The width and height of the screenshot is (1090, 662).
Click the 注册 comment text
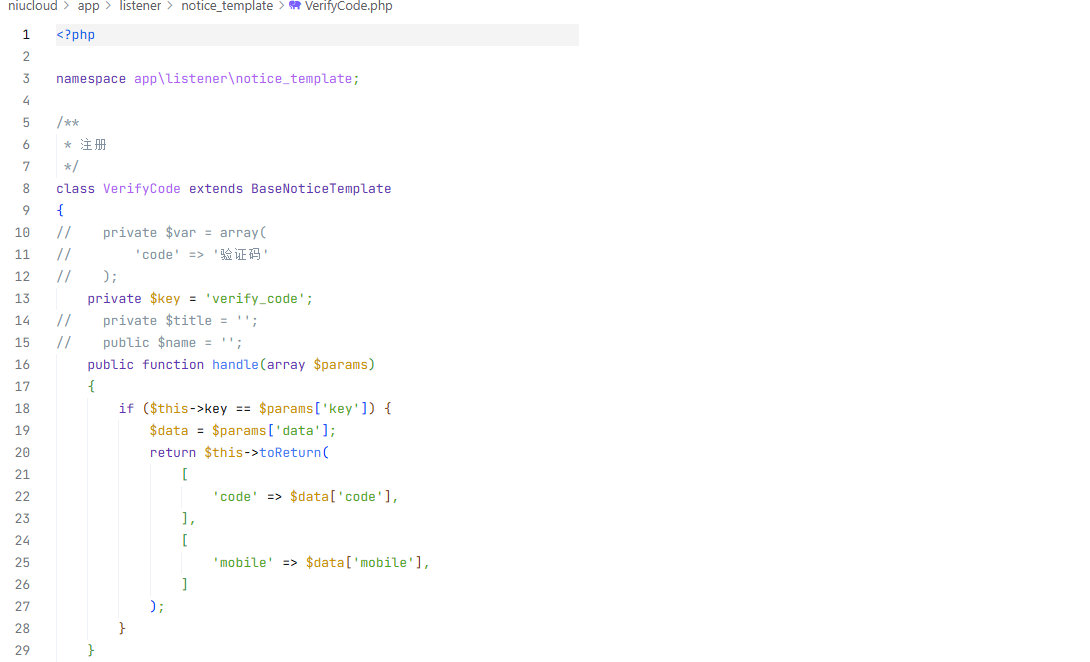pyautogui.click(x=93, y=145)
